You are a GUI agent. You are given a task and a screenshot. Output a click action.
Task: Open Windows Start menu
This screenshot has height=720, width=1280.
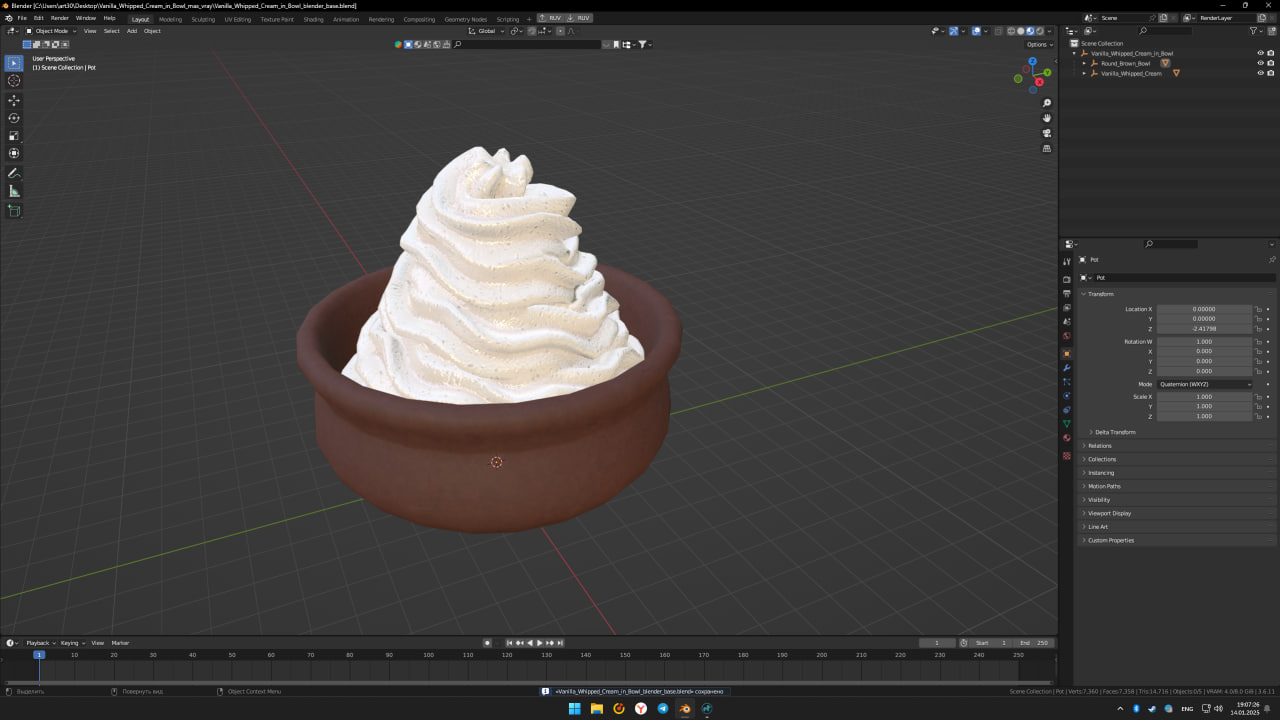[x=575, y=709]
